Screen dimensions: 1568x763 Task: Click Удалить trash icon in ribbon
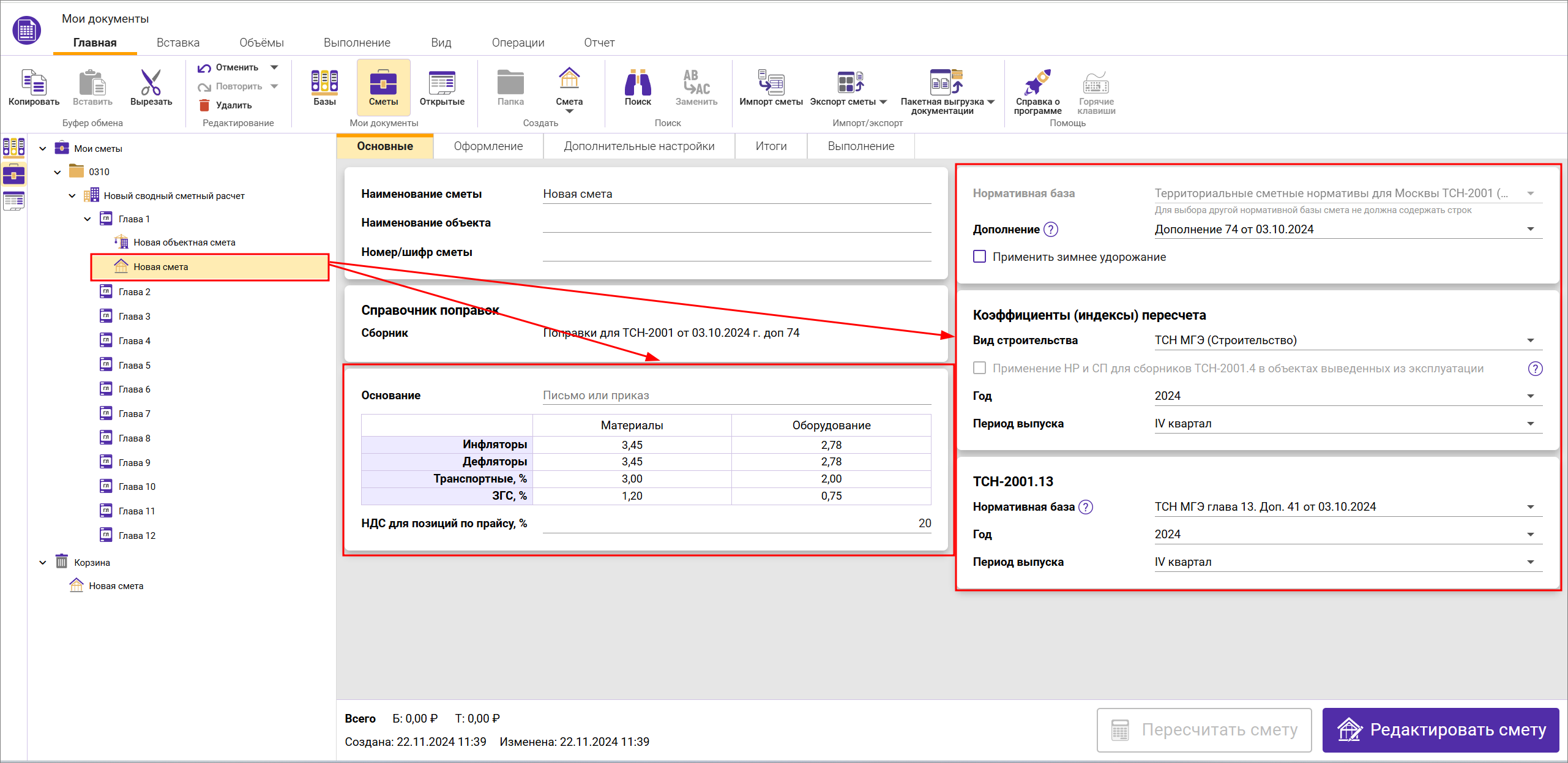coord(205,105)
